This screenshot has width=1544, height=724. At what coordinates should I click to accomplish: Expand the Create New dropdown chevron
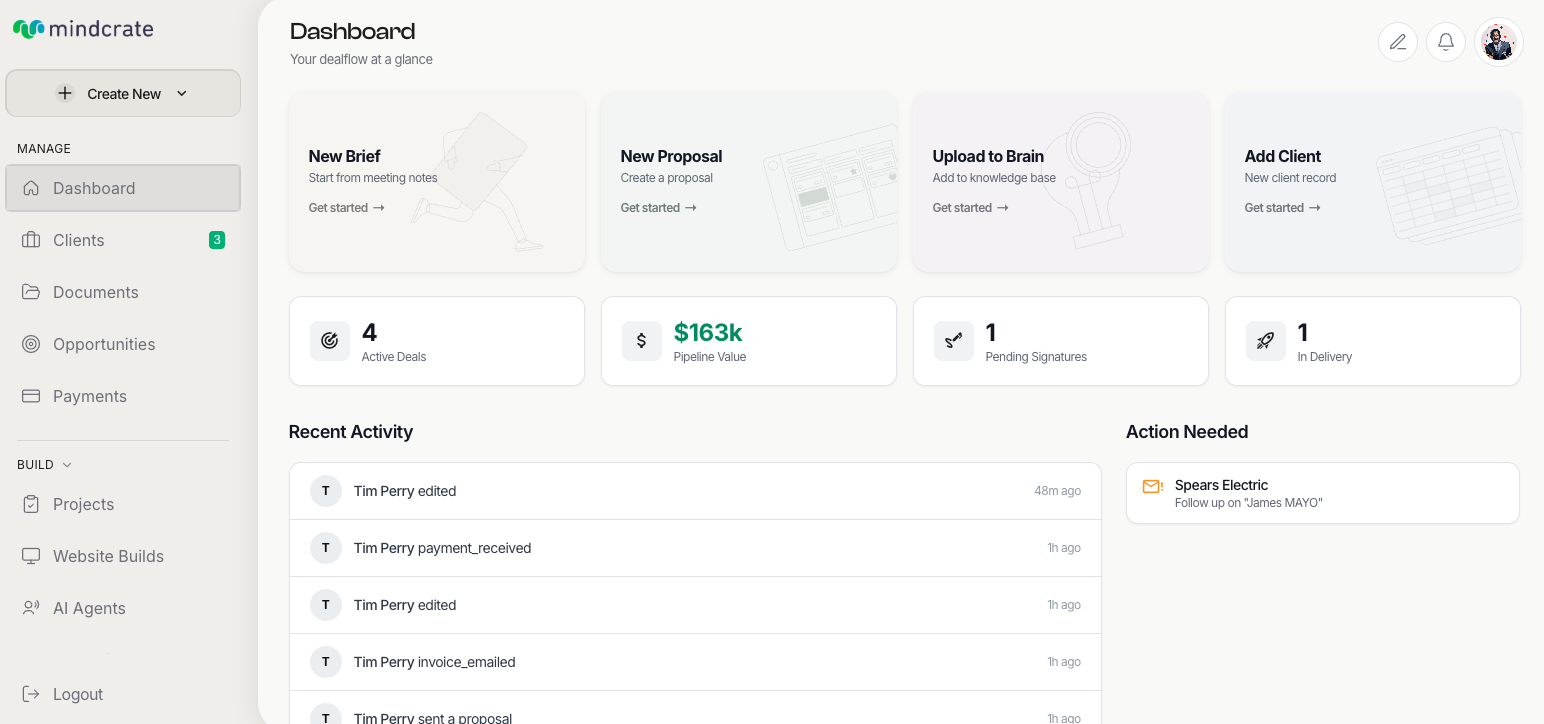point(181,93)
